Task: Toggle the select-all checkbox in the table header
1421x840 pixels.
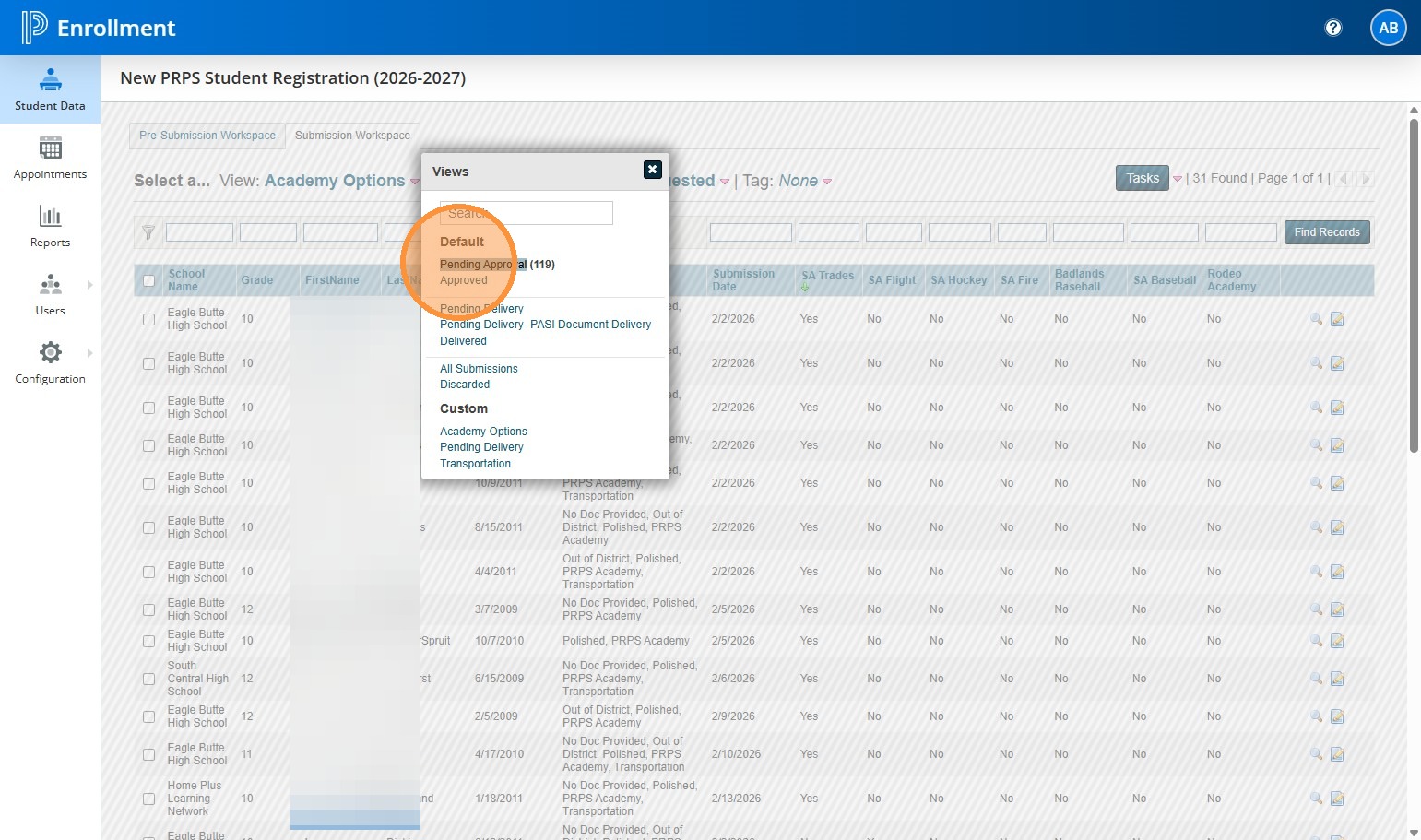Action: pos(148,280)
